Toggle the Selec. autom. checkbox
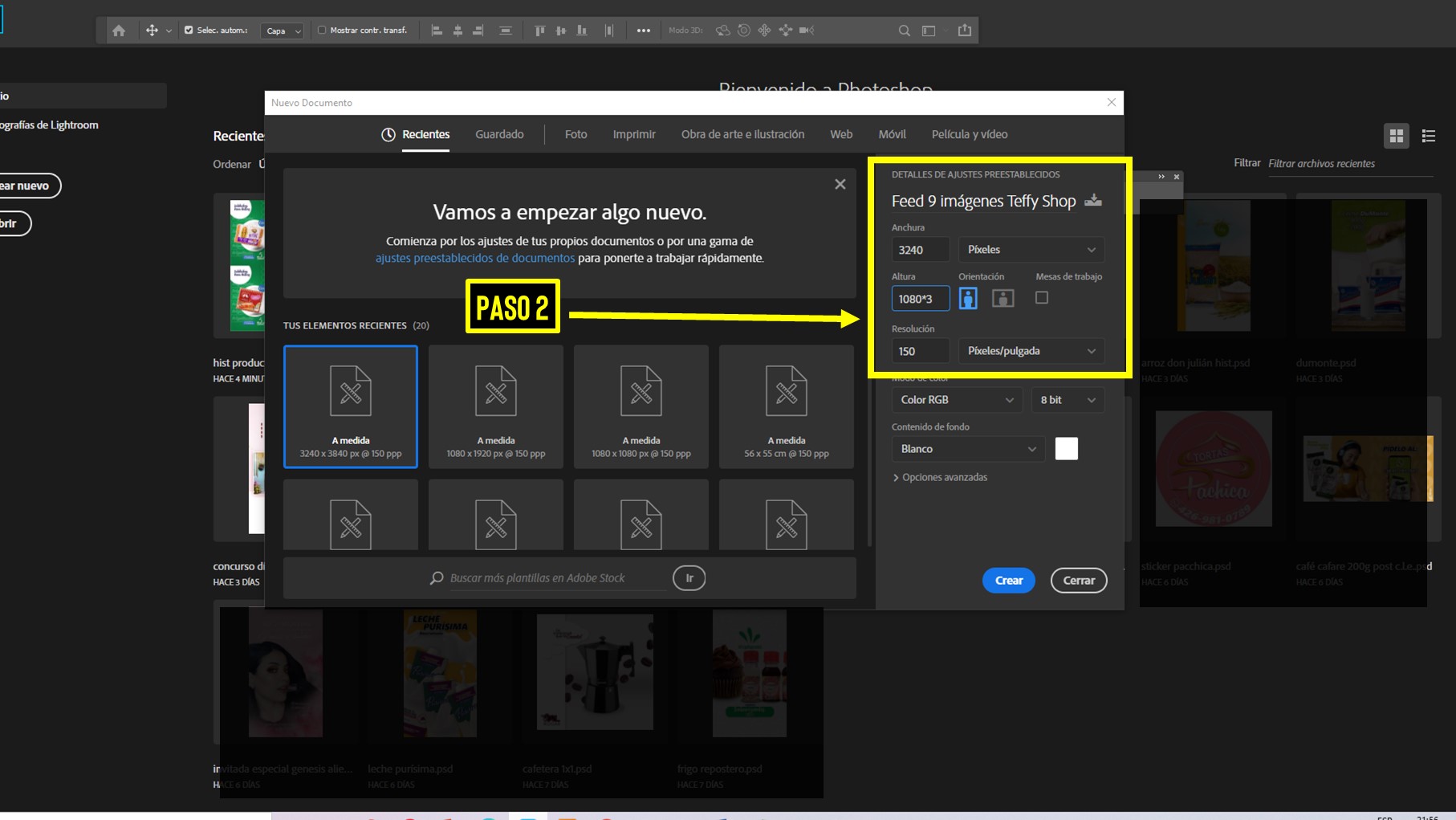 click(189, 31)
